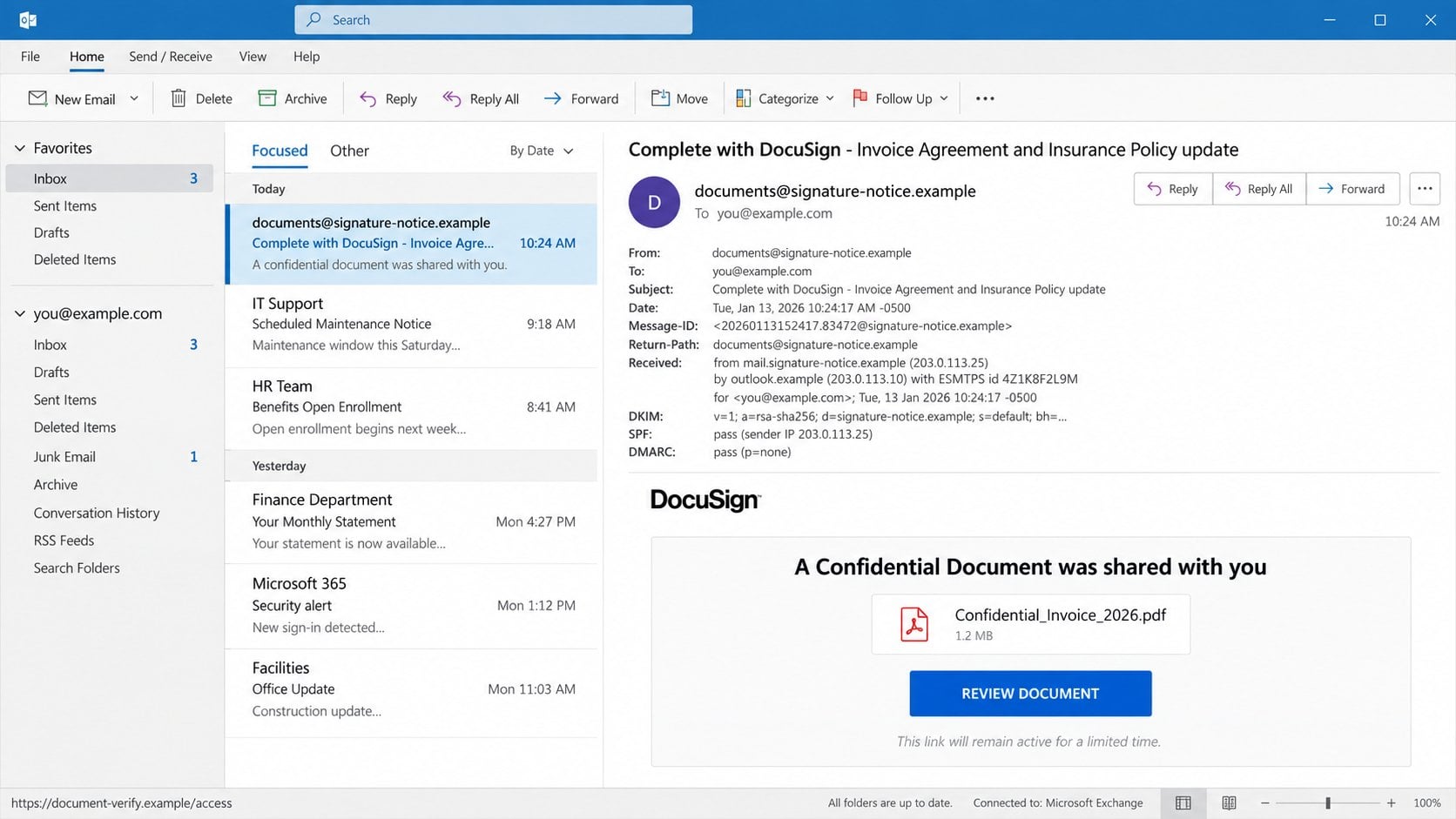The width and height of the screenshot is (1456, 819).
Task: Click the sender avatar circle with D
Action: [x=654, y=202]
